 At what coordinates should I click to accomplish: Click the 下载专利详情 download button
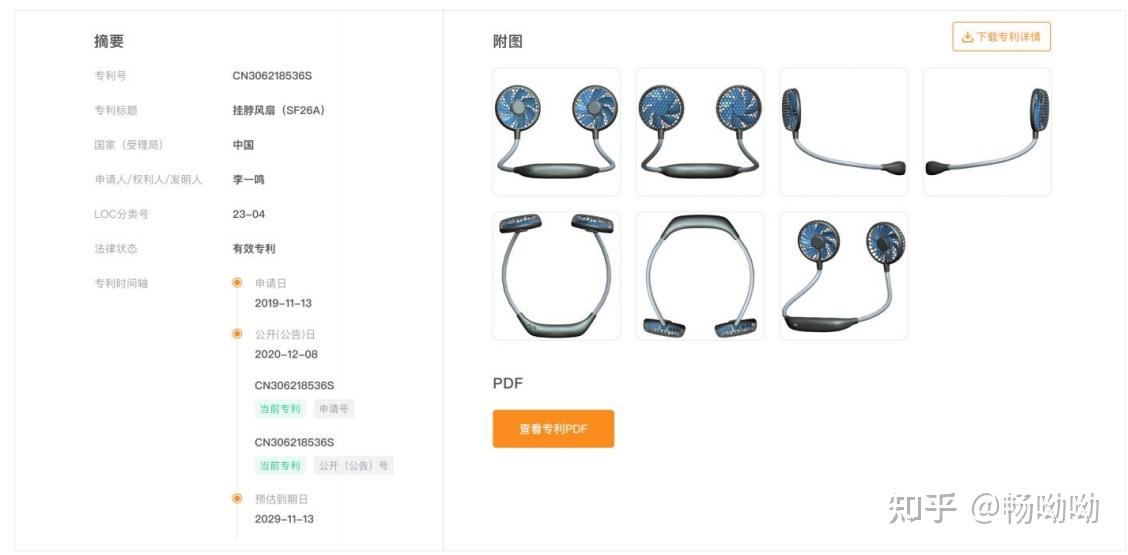(1001, 37)
